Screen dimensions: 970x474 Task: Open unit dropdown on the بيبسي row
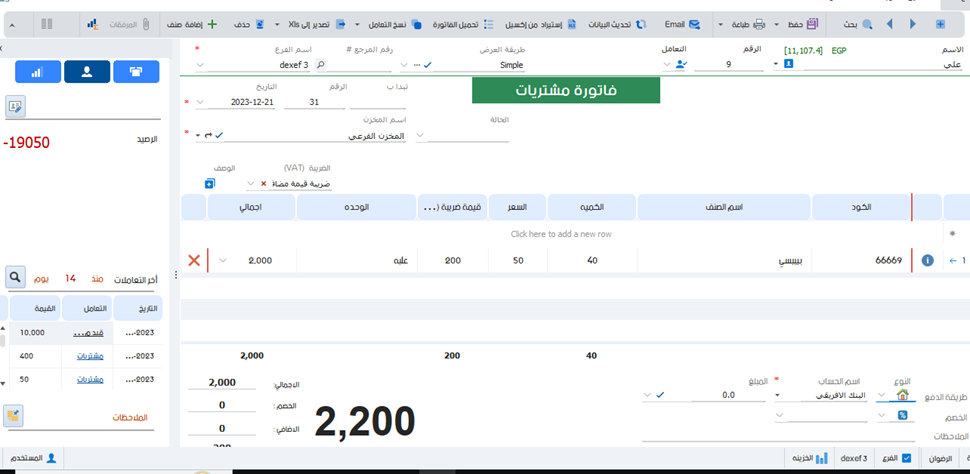click(x=223, y=261)
